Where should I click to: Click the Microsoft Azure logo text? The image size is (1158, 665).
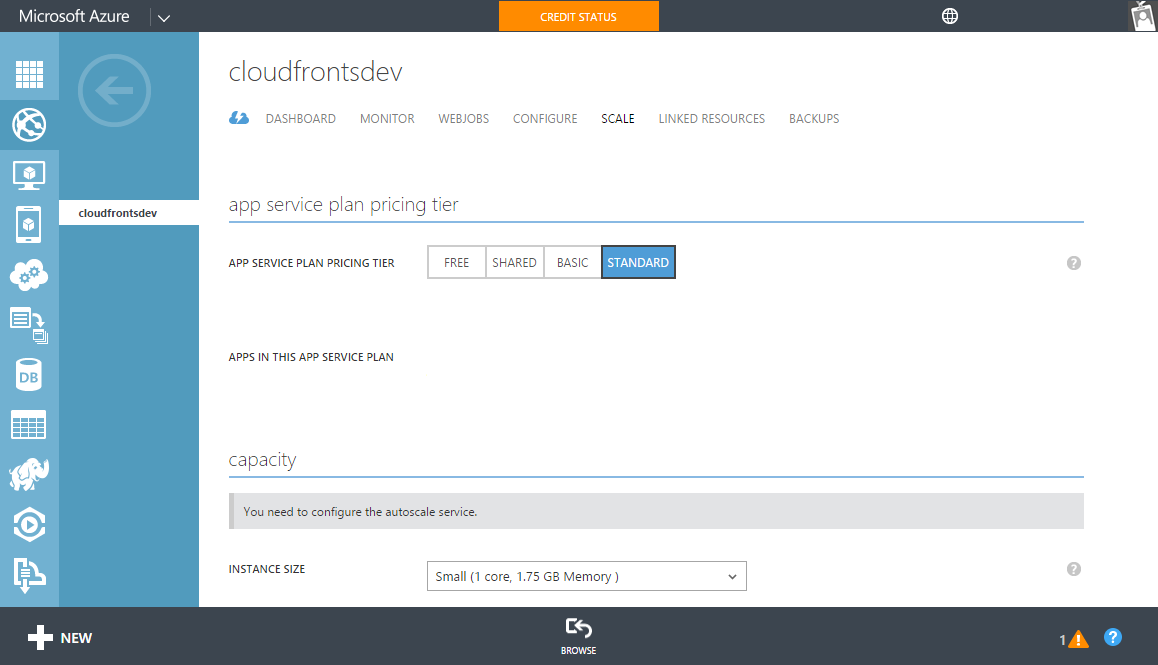(x=74, y=16)
